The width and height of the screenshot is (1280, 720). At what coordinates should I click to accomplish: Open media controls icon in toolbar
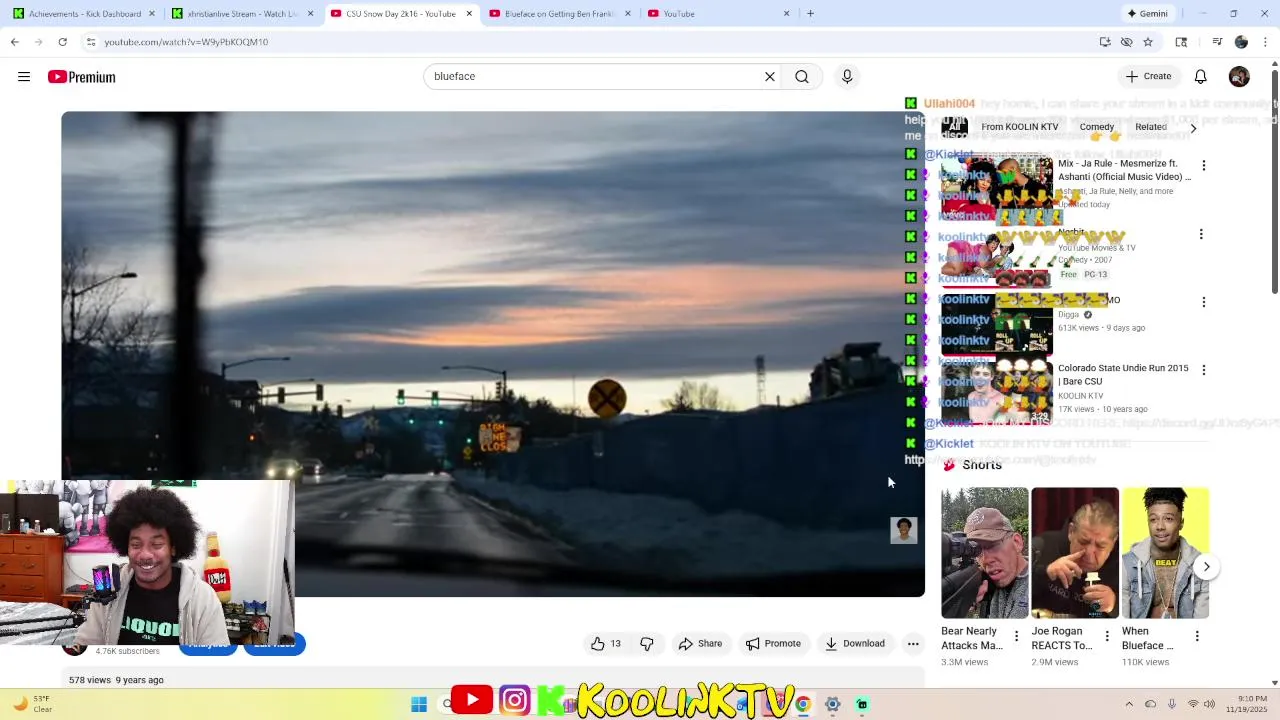point(1217,42)
